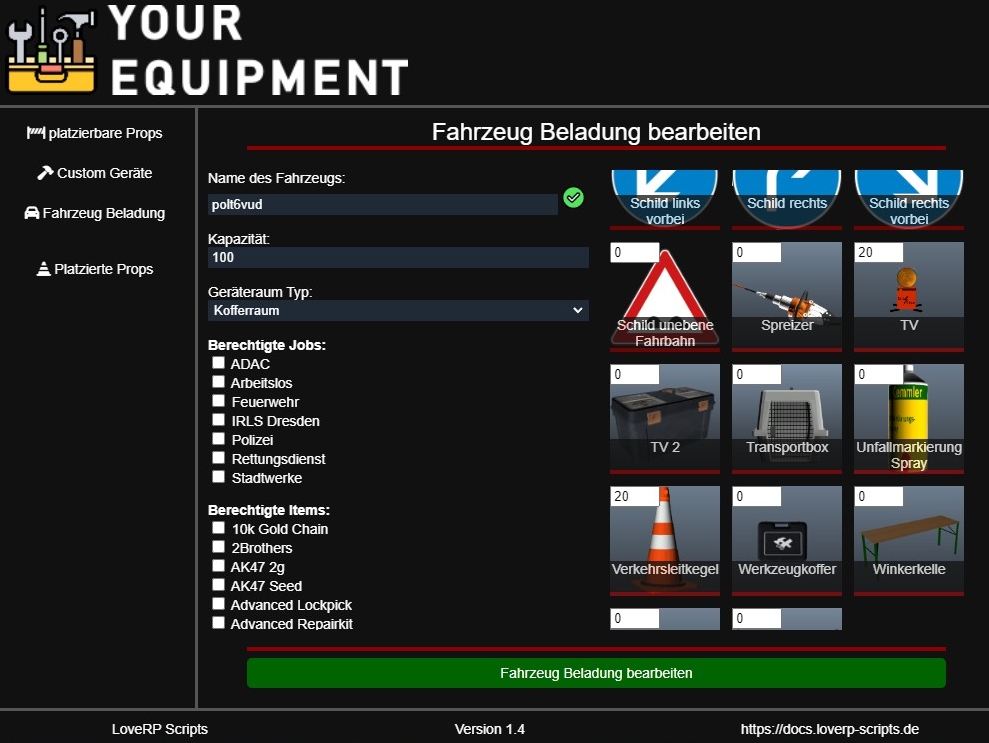The image size is (989, 743).
Task: Select the TV 2 toolbox tile
Action: point(665,419)
